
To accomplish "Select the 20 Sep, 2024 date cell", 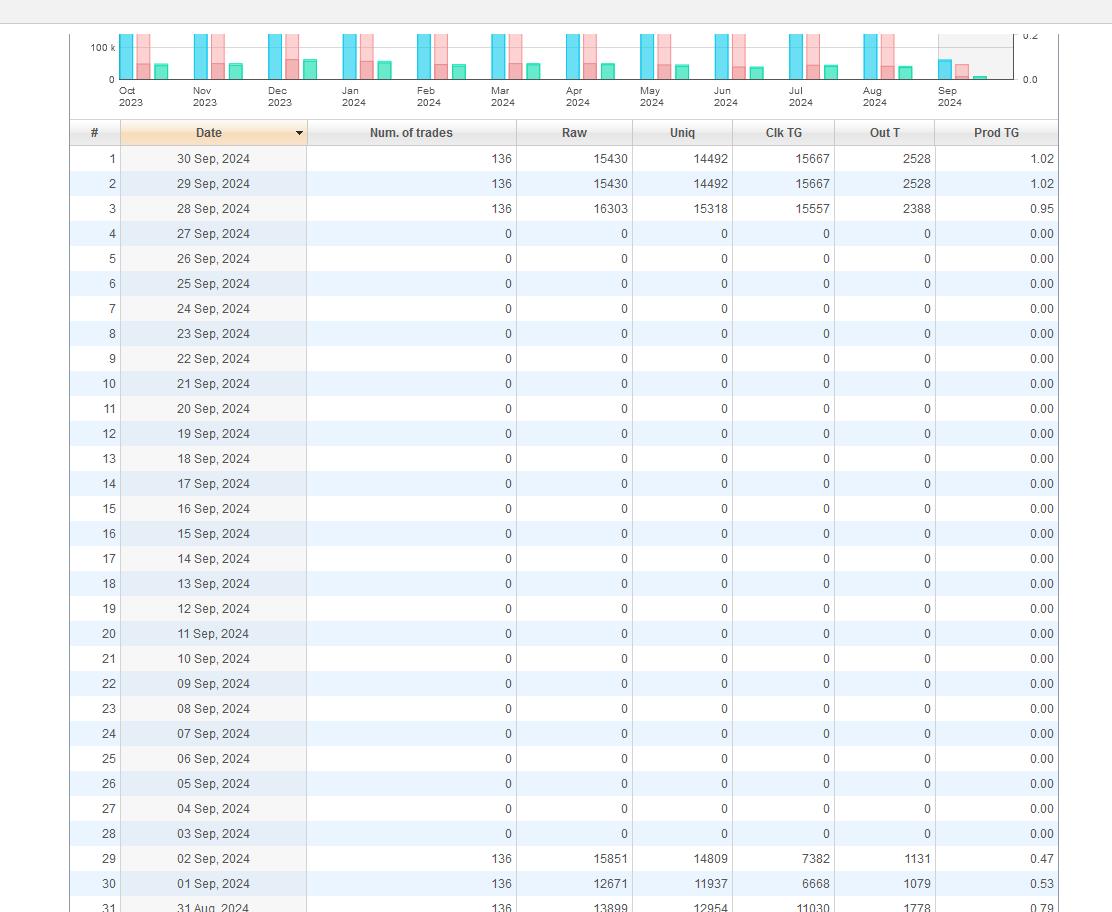I will pos(213,408).
